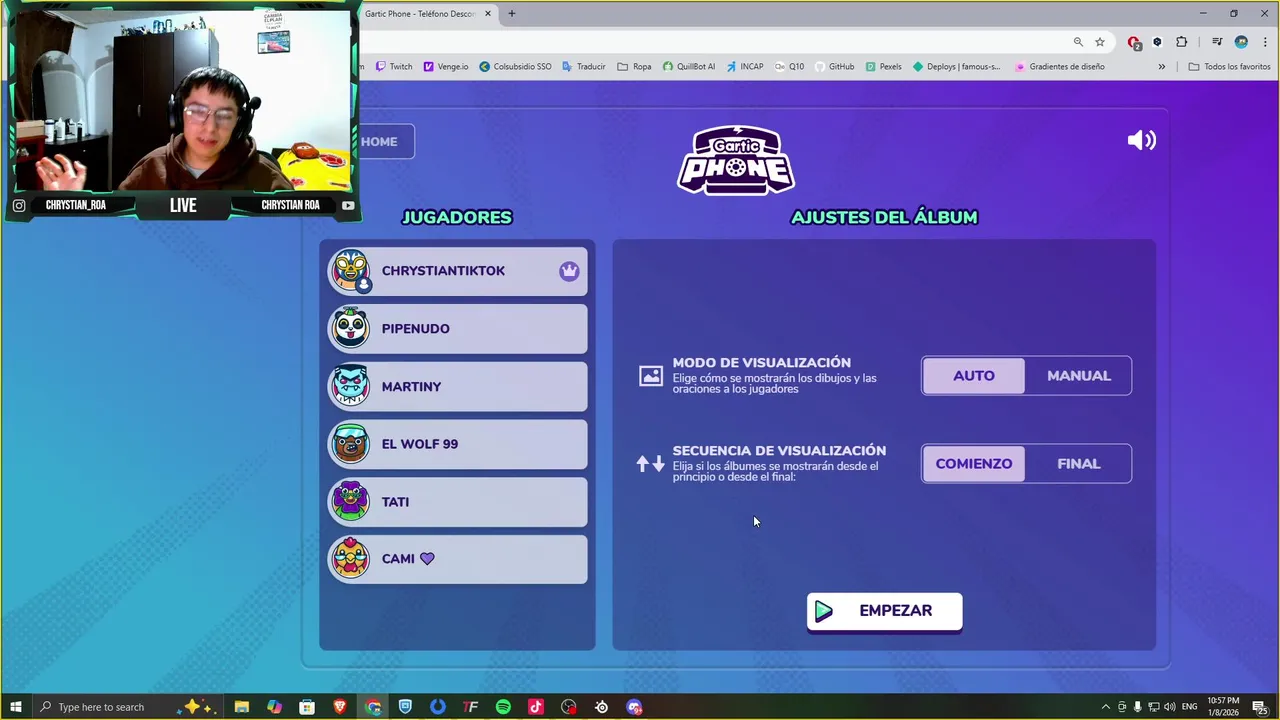Open Microsoft Store from the taskbar
The height and width of the screenshot is (720, 1280).
tap(307, 707)
